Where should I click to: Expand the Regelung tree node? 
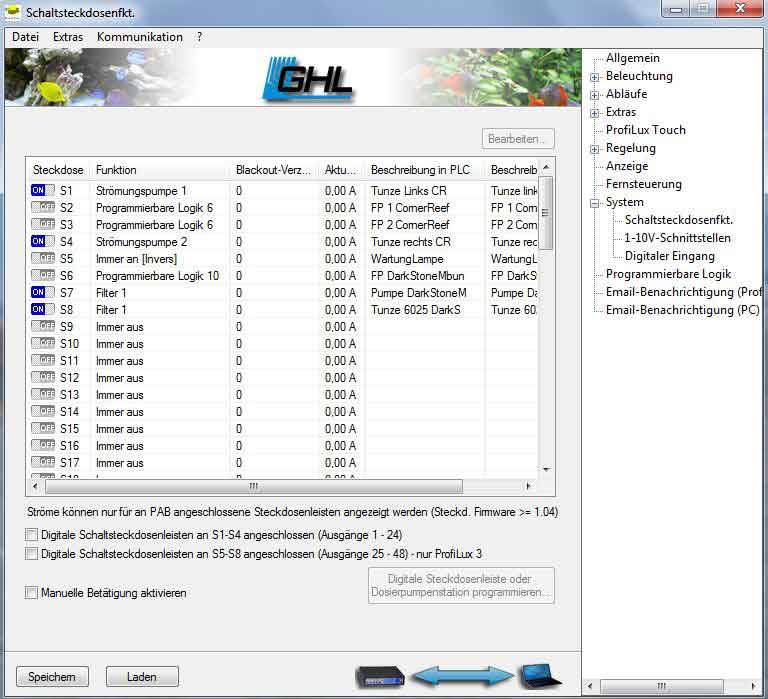pos(595,148)
